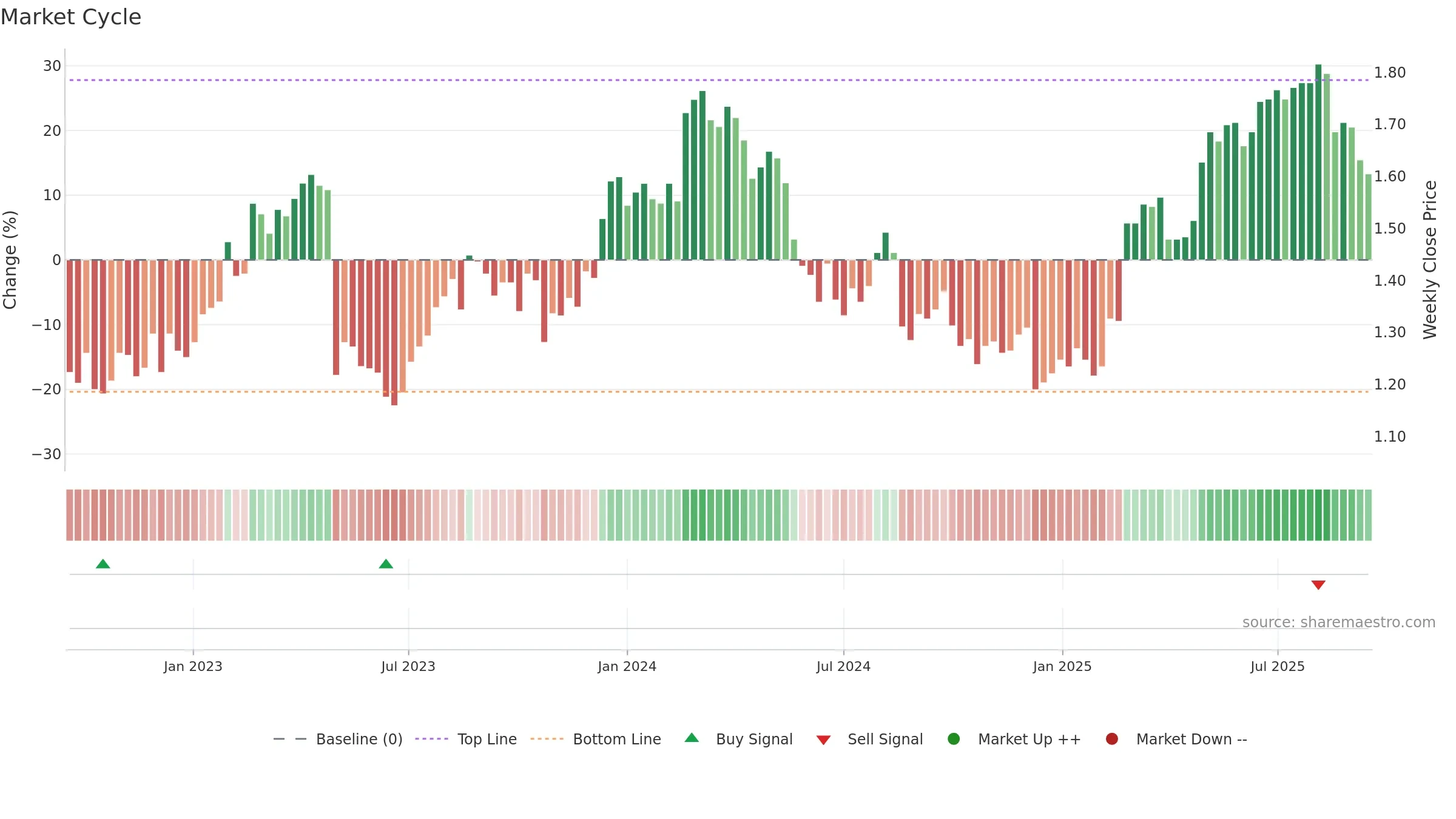Click the red sell signal marker after Jul 2025

click(1318, 585)
